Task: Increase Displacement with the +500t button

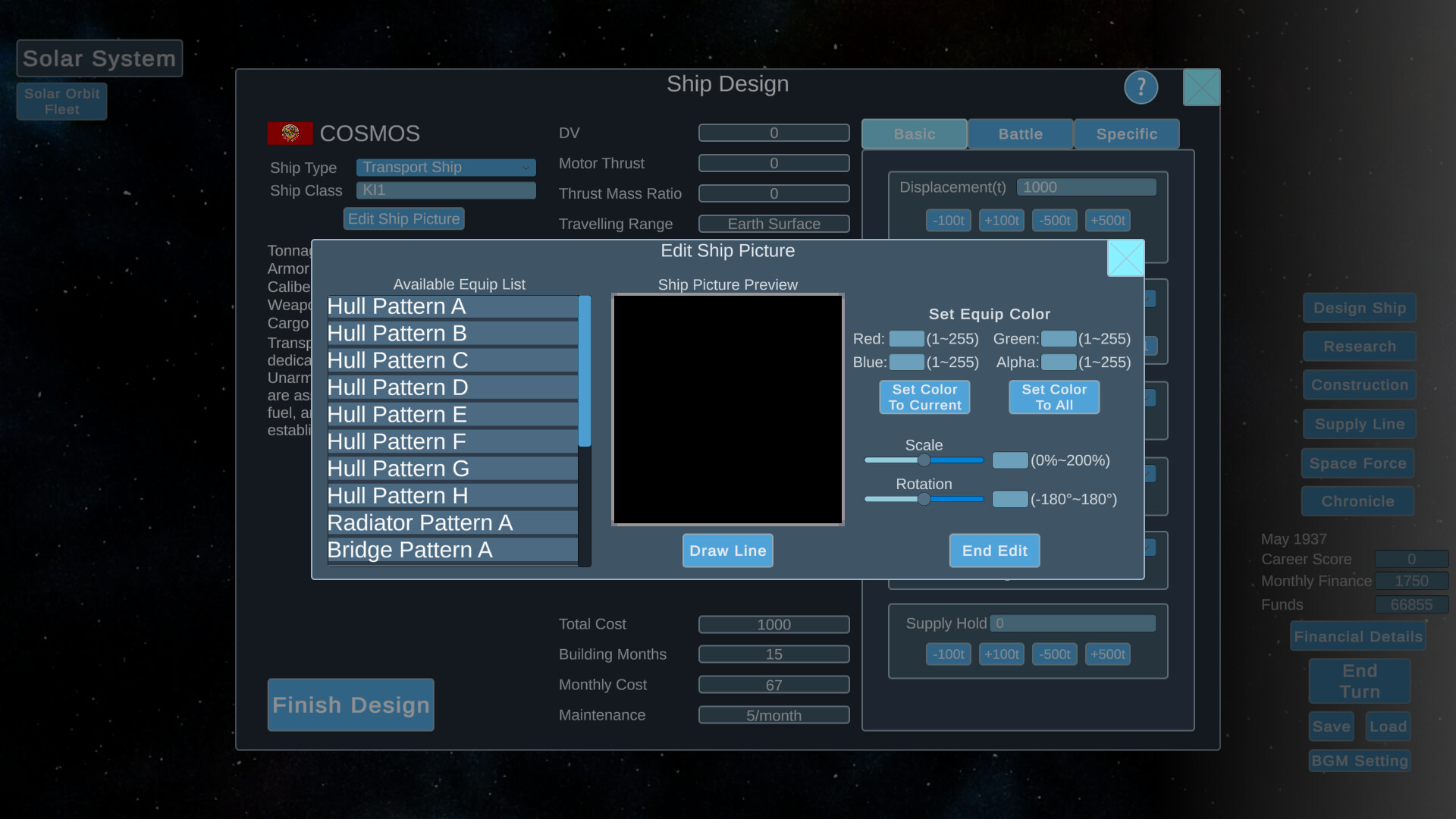Action: tap(1107, 220)
